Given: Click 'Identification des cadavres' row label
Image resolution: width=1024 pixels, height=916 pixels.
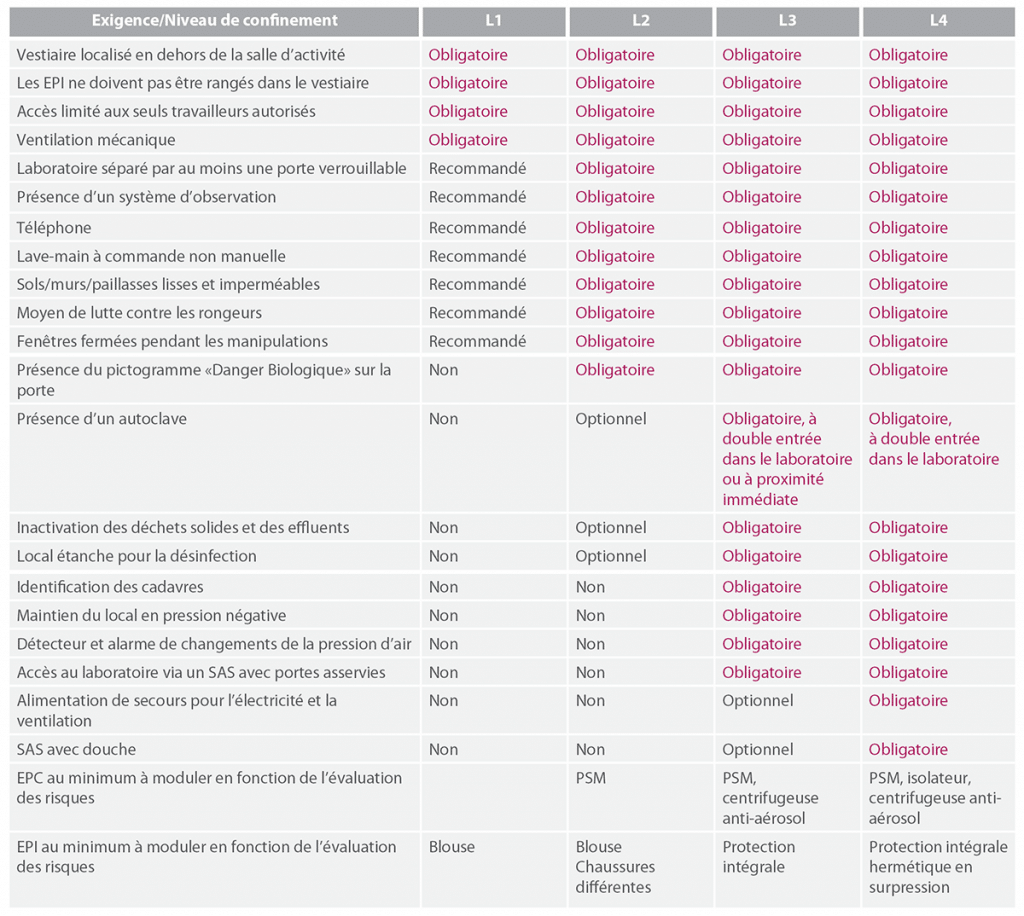Looking at the screenshot, I should 110,587.
